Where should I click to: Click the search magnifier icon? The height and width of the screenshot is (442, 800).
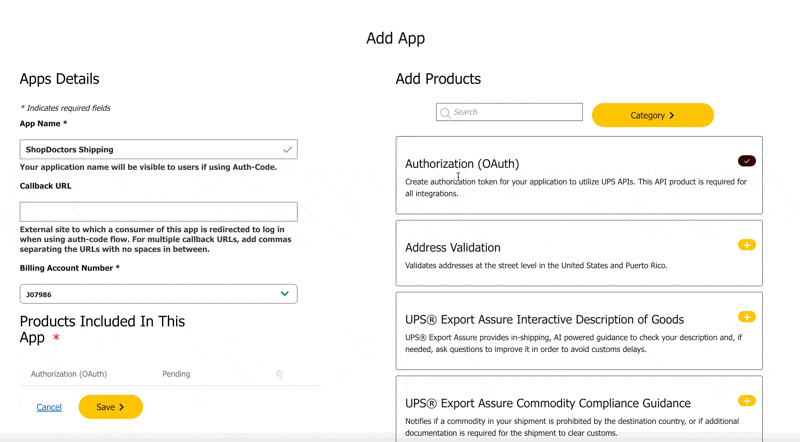[445, 113]
